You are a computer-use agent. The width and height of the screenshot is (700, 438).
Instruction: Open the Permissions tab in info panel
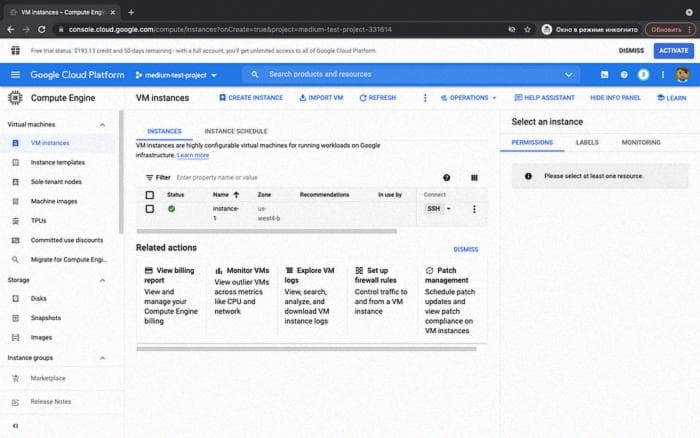(x=532, y=142)
